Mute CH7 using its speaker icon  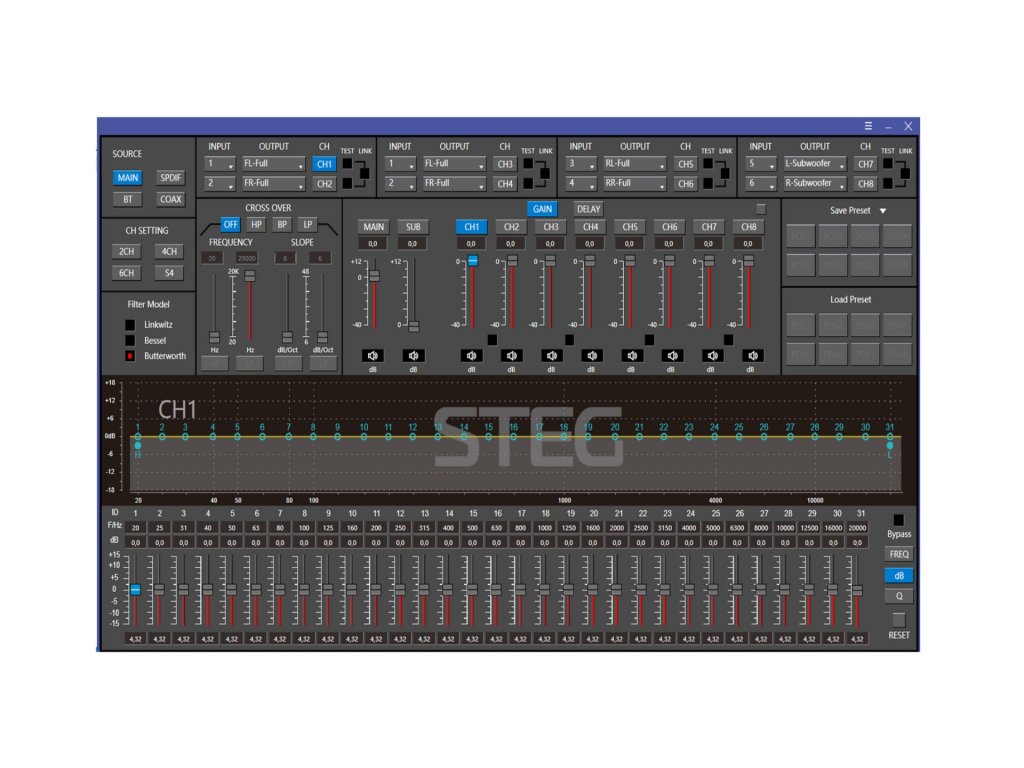712,356
